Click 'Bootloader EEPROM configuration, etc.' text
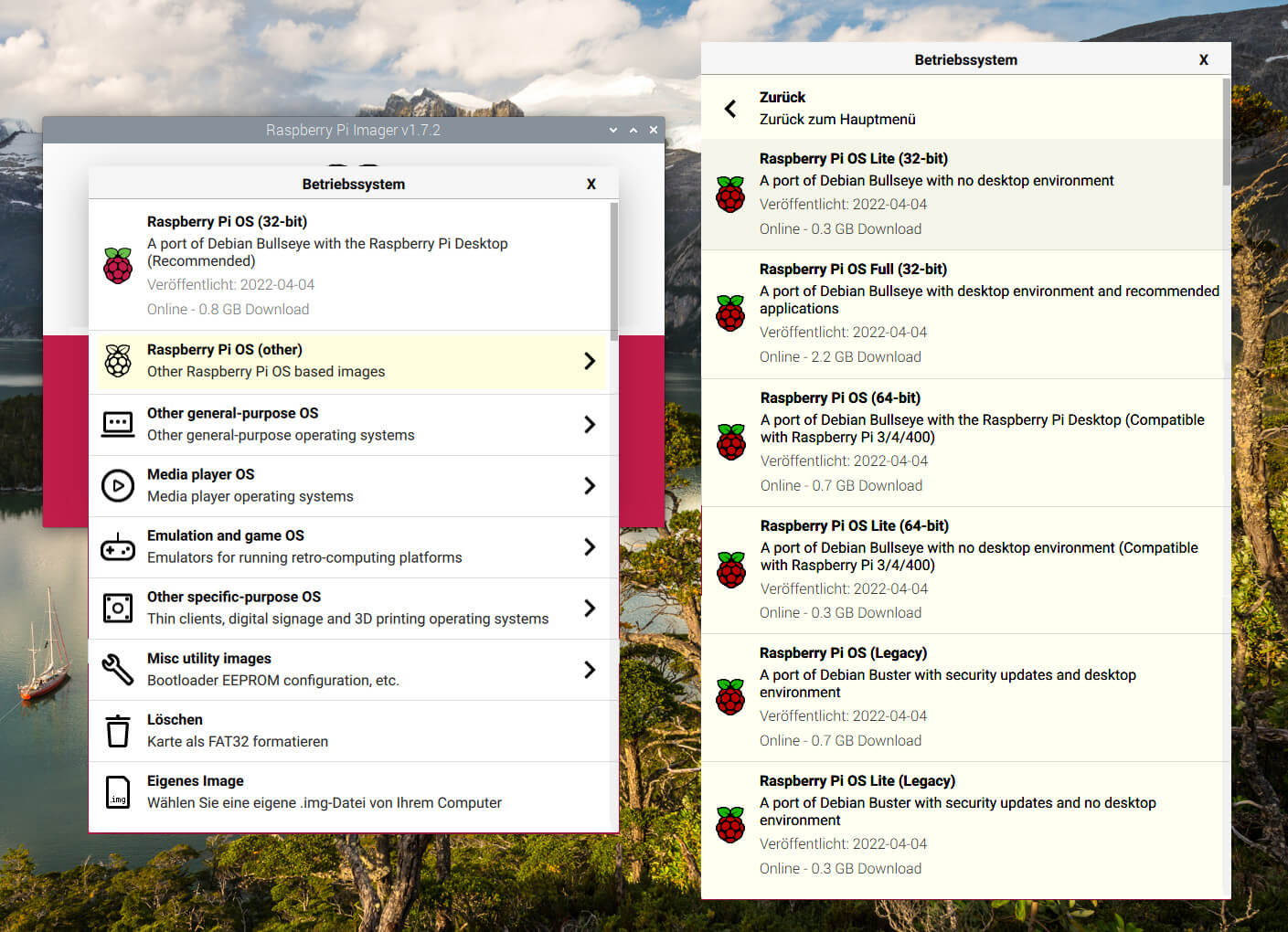 (x=273, y=680)
